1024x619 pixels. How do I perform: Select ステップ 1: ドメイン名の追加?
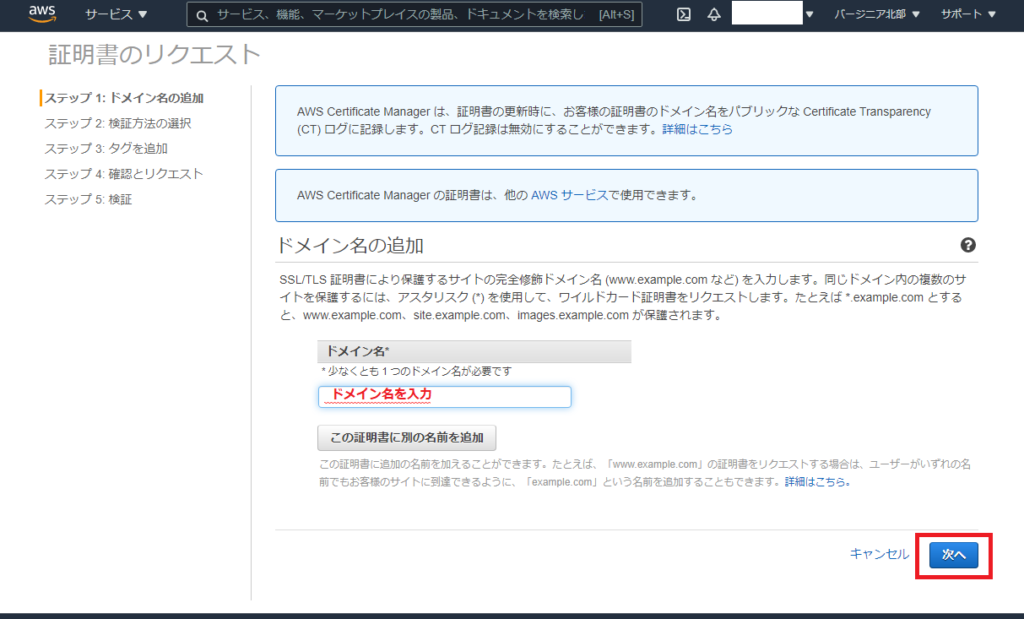click(x=124, y=98)
